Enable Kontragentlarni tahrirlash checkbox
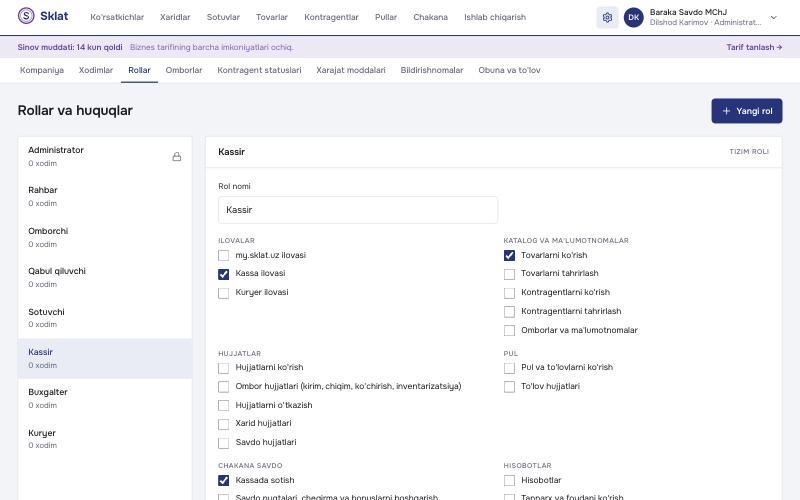This screenshot has width=800, height=500. [x=509, y=312]
